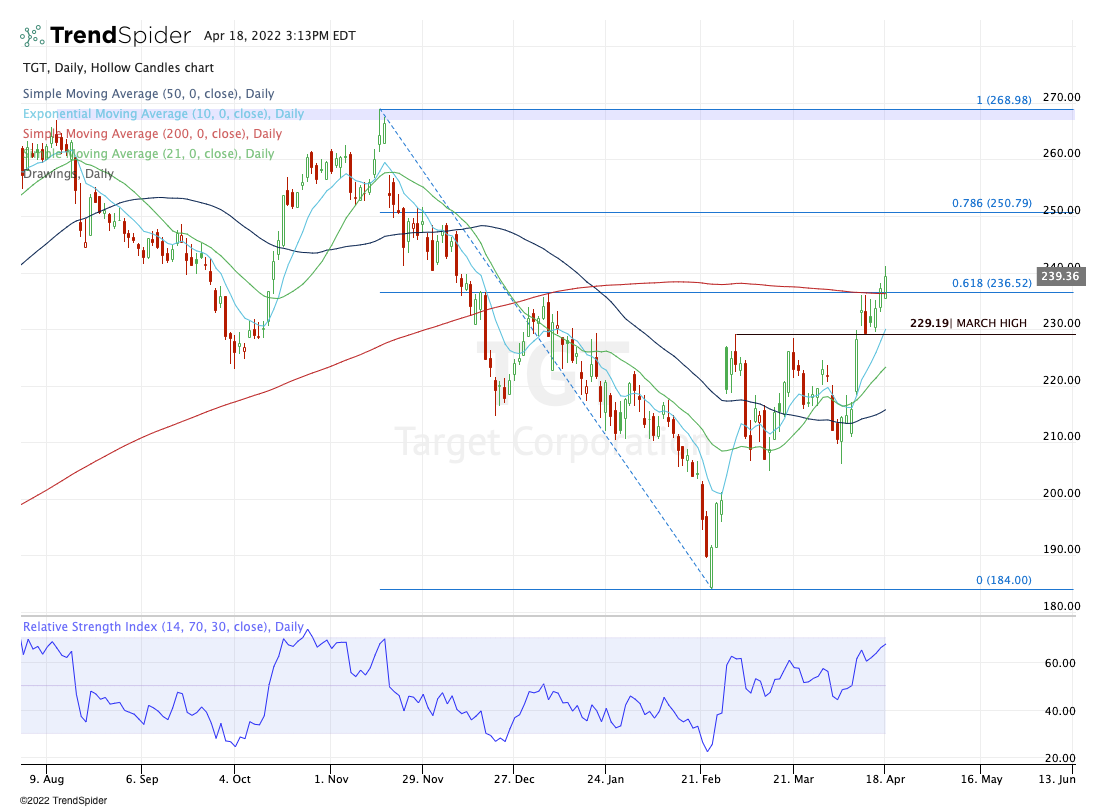Click the TrendSpider spider logo icon

(33, 36)
